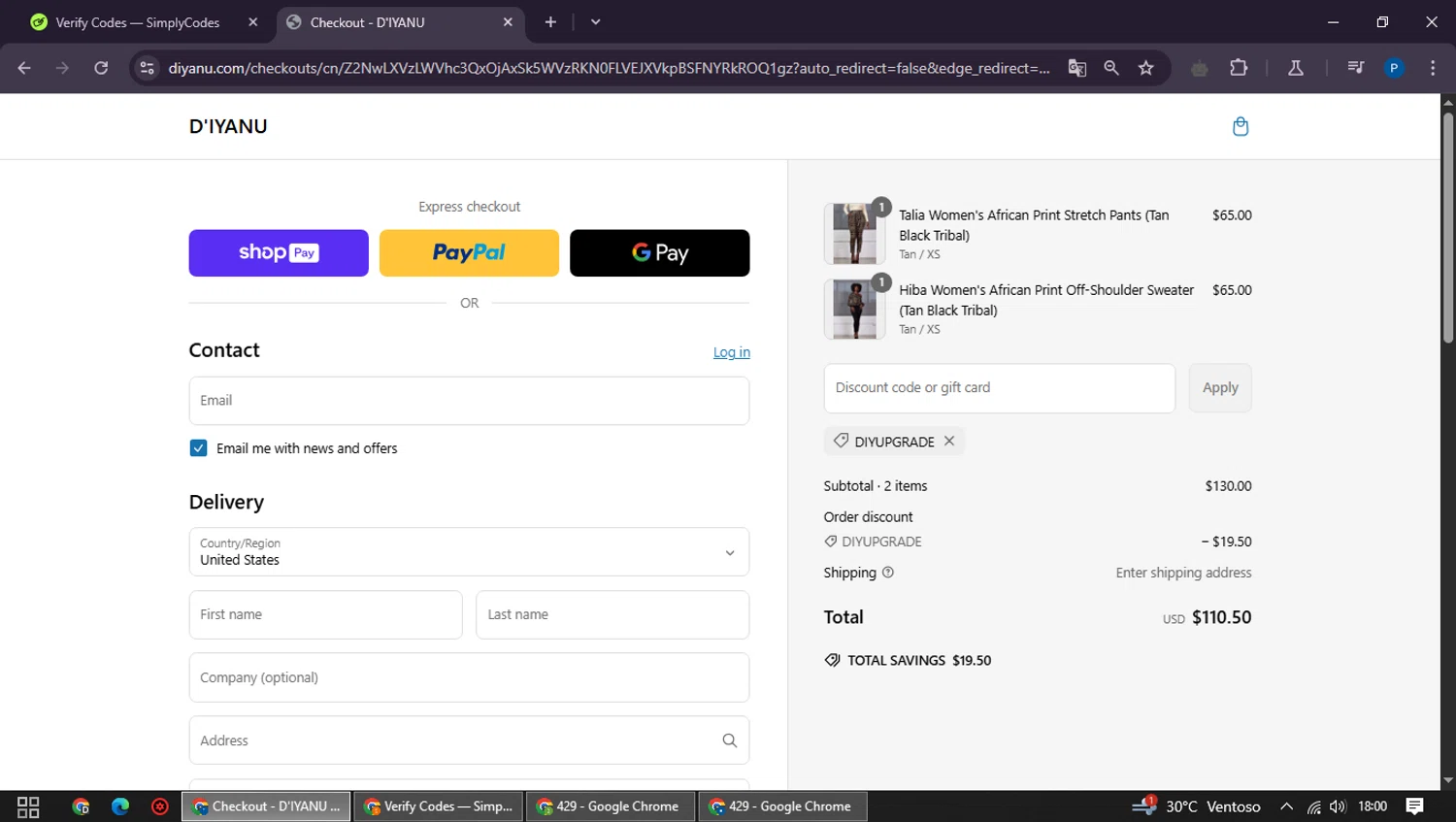This screenshot has height=822, width=1456.
Task: Click the TOTAL SAVINGS $19.50 text
Action: coord(919,660)
